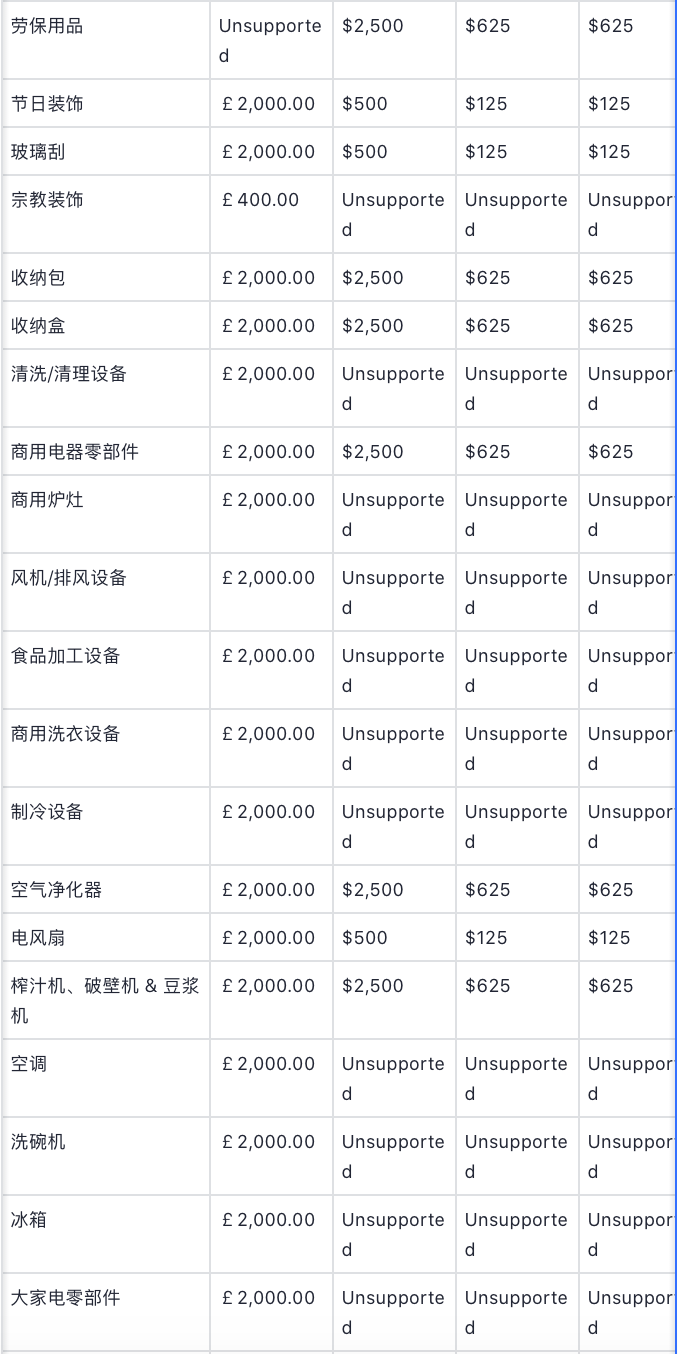
Task: Click the 劳保用品 category cell
Action: [47, 26]
